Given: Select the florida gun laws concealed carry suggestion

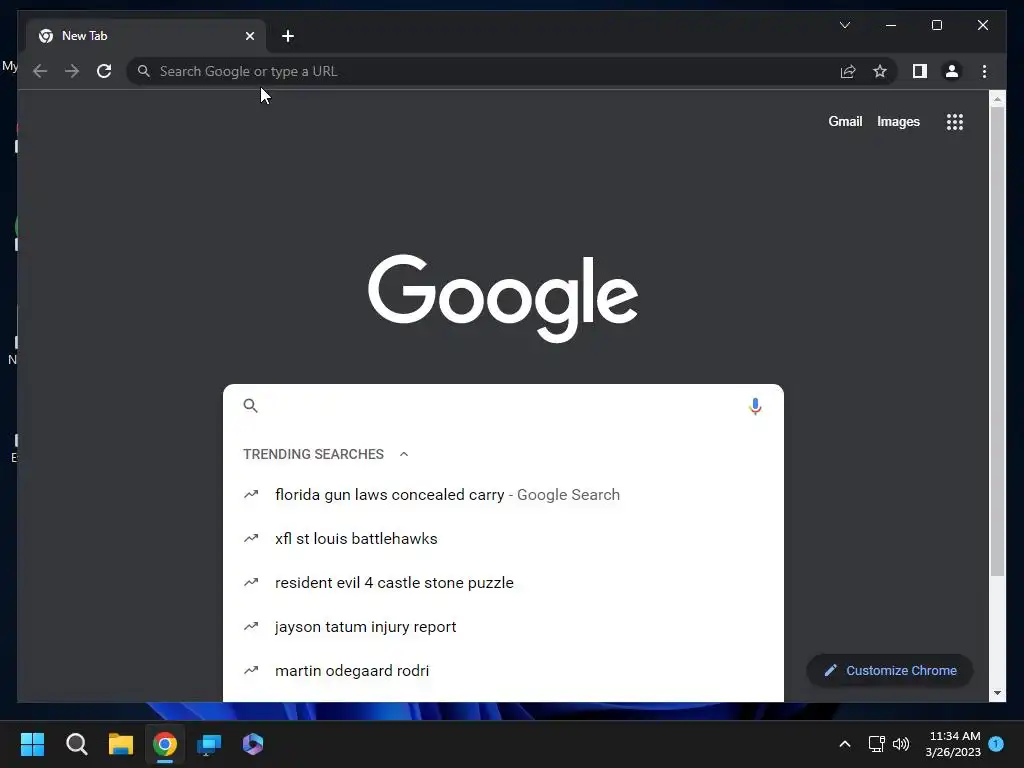Looking at the screenshot, I should (503, 495).
